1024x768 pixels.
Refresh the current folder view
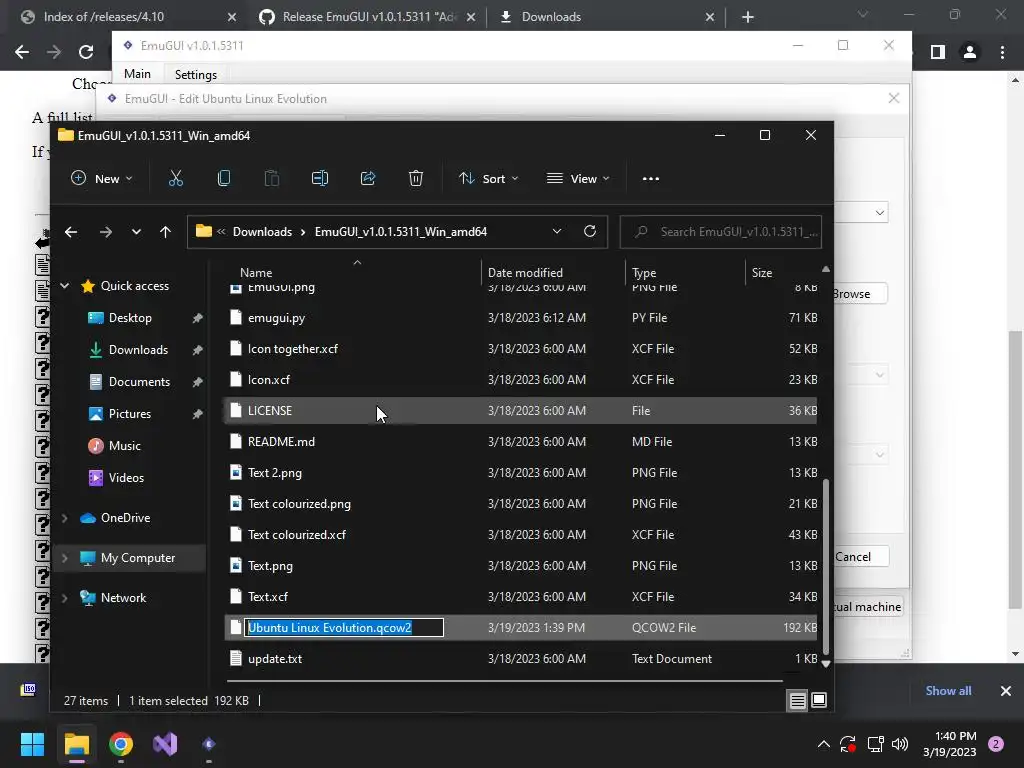point(590,231)
